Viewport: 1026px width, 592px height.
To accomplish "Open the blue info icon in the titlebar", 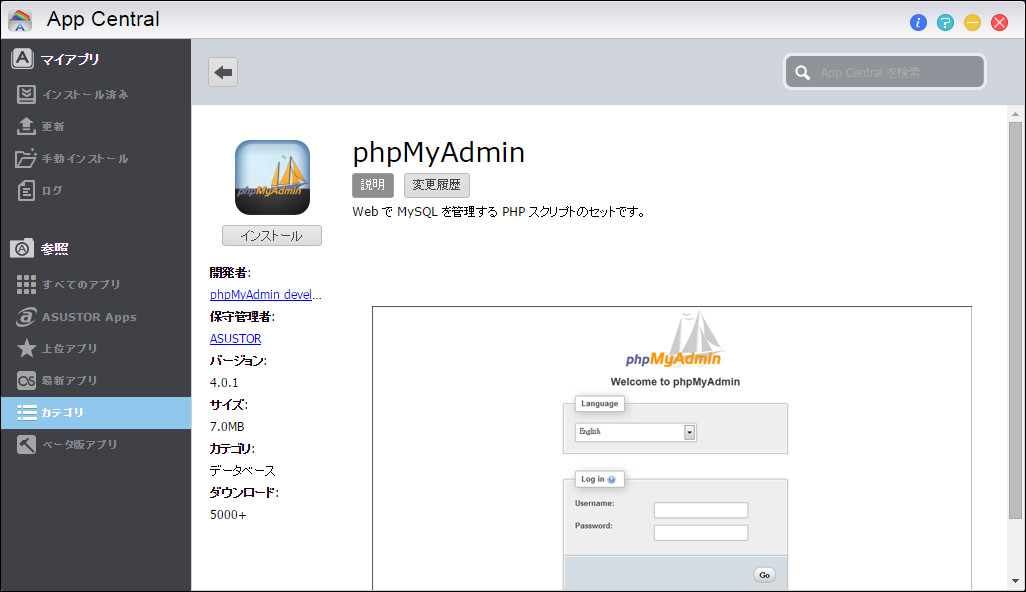I will 918,22.
